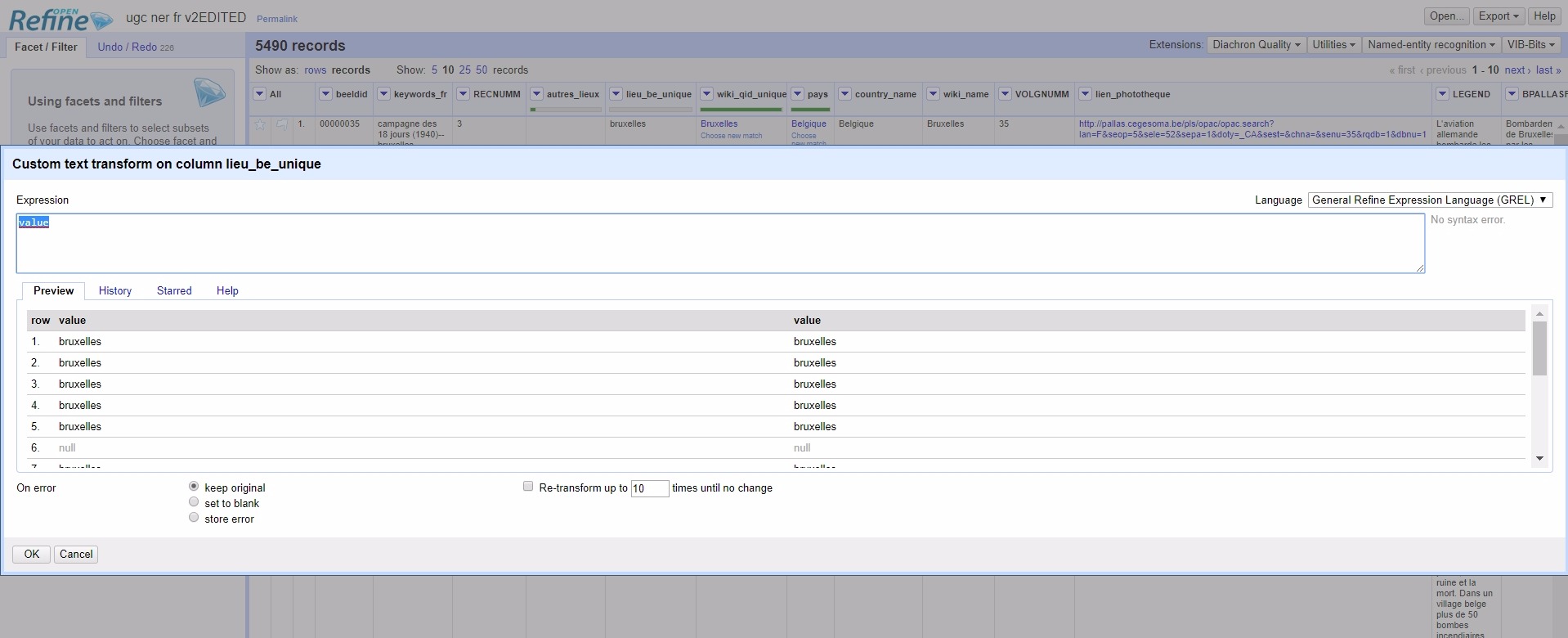1568x638 pixels.
Task: Jump to last page of records
Action: [x=1548, y=70]
